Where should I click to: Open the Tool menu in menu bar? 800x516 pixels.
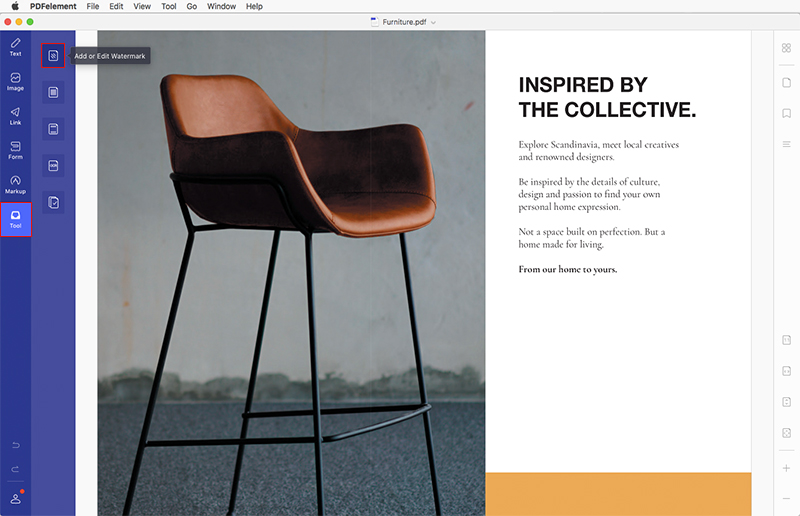coord(169,6)
